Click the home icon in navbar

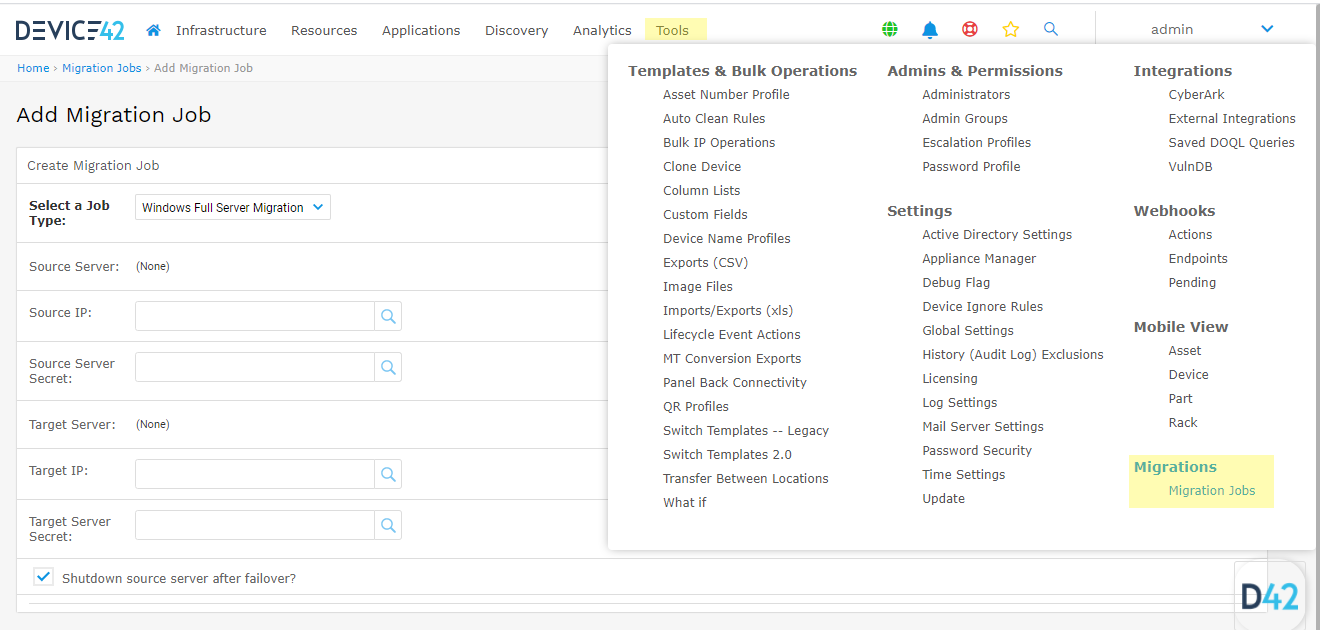pyautogui.click(x=153, y=30)
